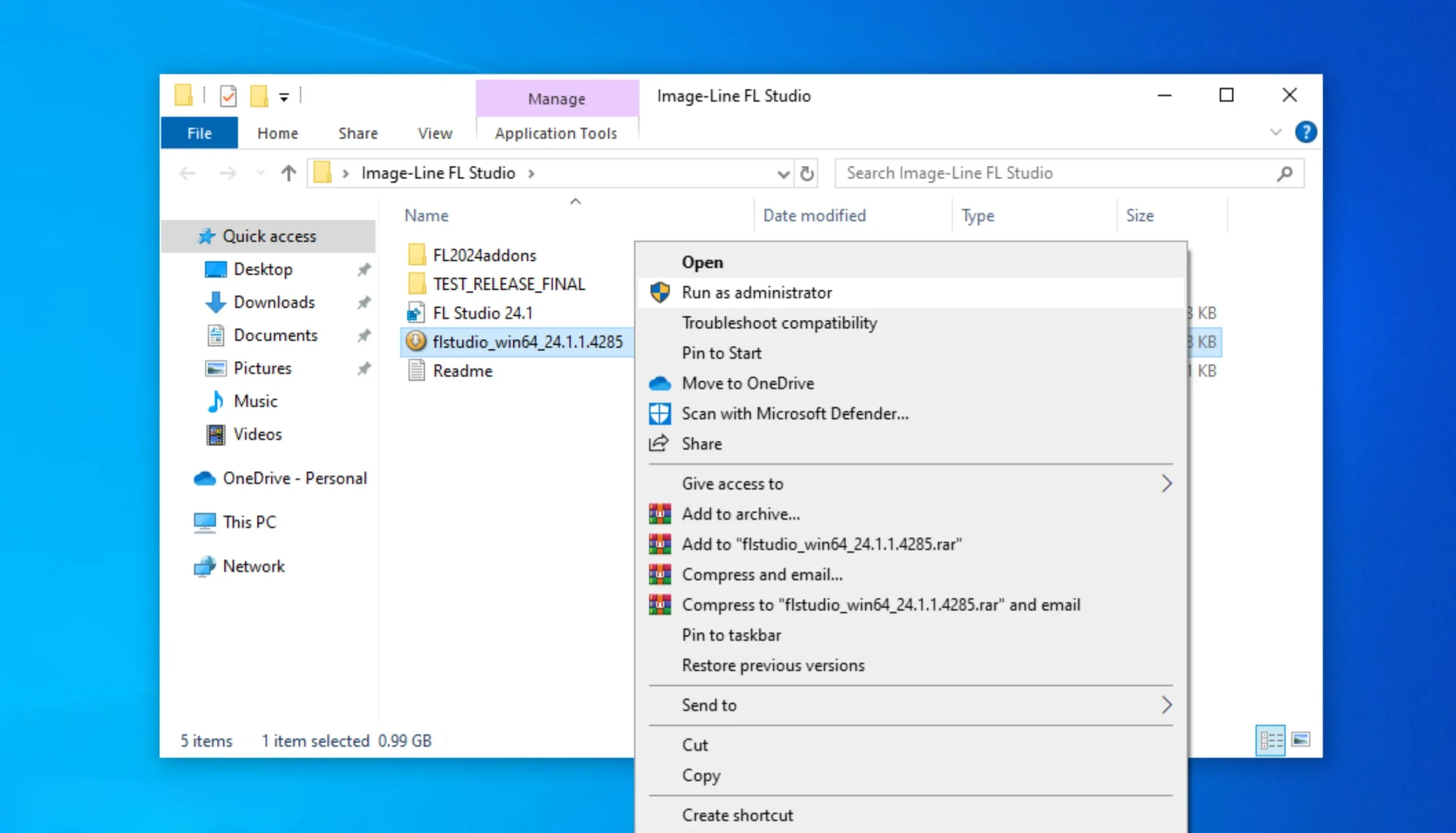Click the Share arrow icon in context menu
Image resolution: width=1456 pixels, height=833 pixels.
point(659,444)
